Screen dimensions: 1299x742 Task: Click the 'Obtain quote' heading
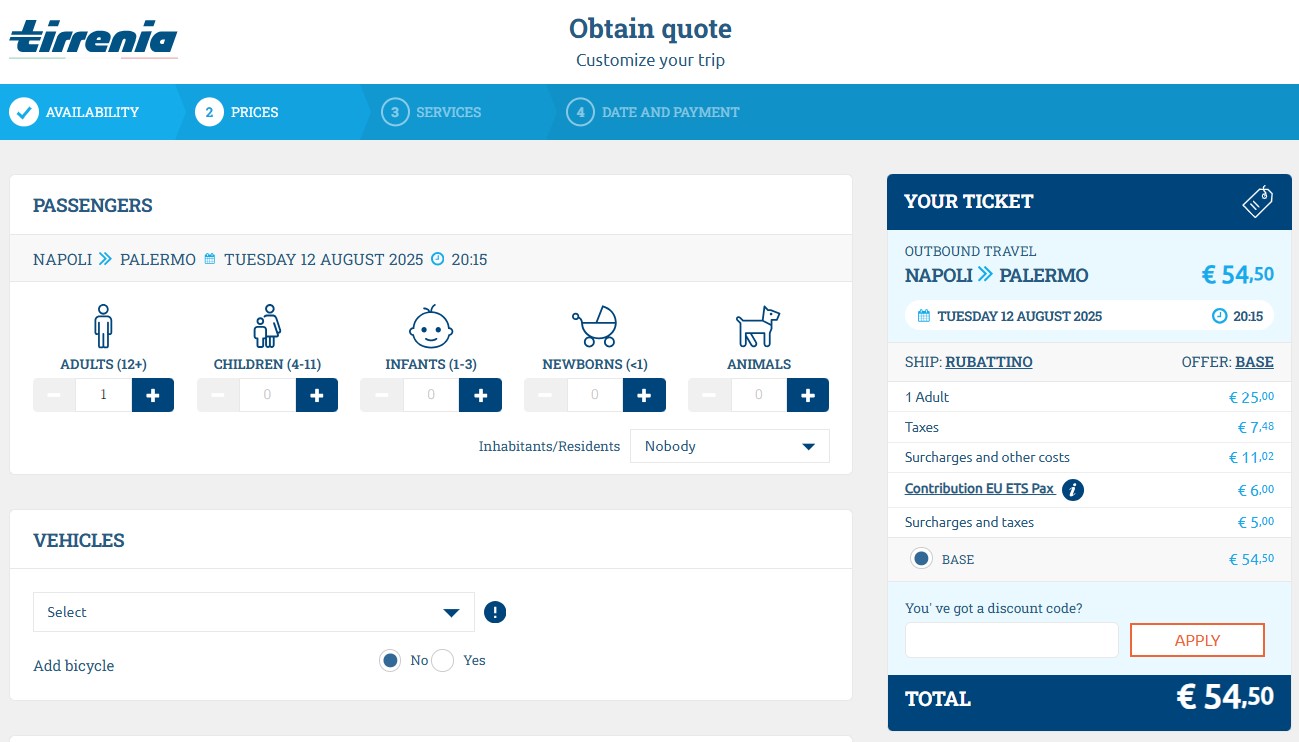click(650, 28)
